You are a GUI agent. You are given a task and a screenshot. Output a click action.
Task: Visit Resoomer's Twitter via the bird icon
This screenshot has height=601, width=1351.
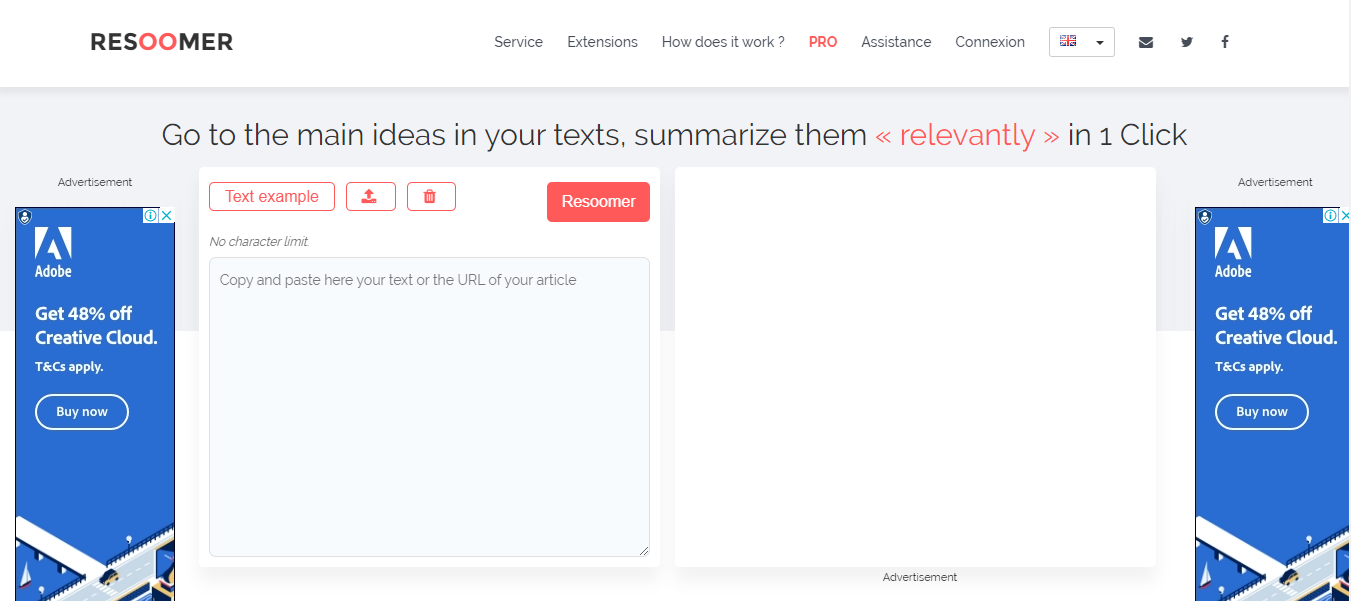(x=1187, y=42)
